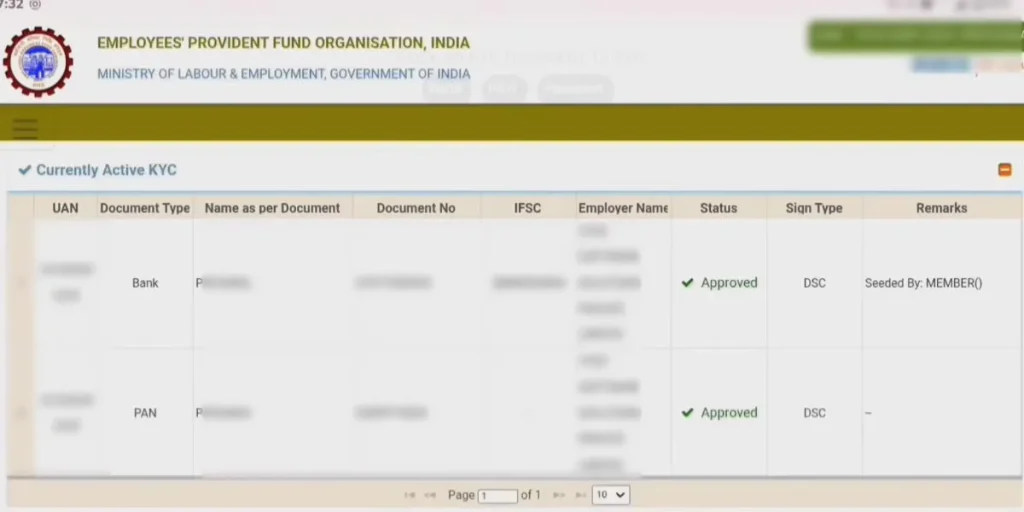
Task: Click the Status column header
Action: (x=718, y=208)
